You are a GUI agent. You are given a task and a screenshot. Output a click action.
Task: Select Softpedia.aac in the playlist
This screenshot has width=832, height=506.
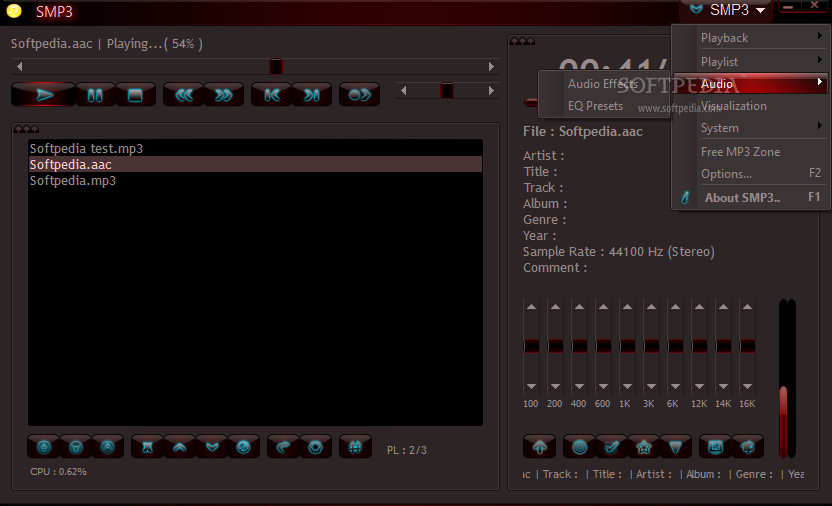point(255,164)
